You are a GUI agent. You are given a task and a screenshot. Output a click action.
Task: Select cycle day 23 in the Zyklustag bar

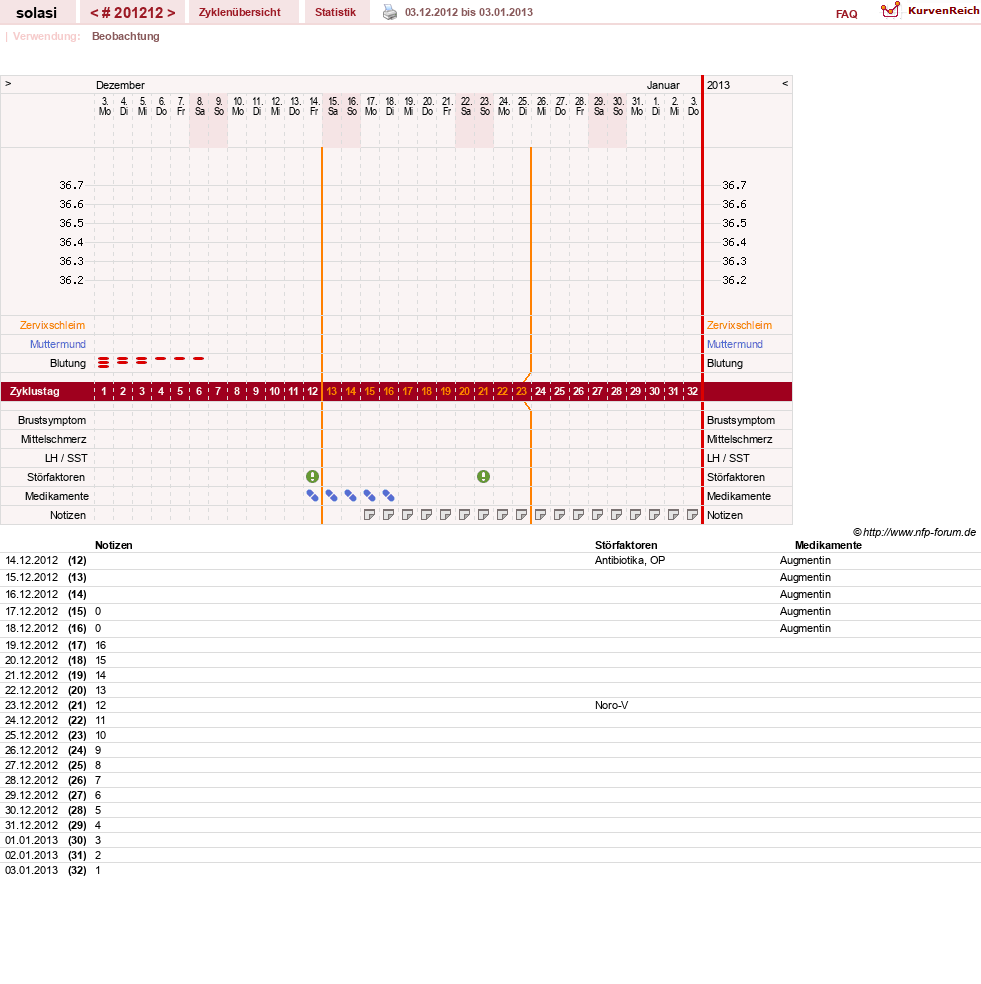point(521,391)
